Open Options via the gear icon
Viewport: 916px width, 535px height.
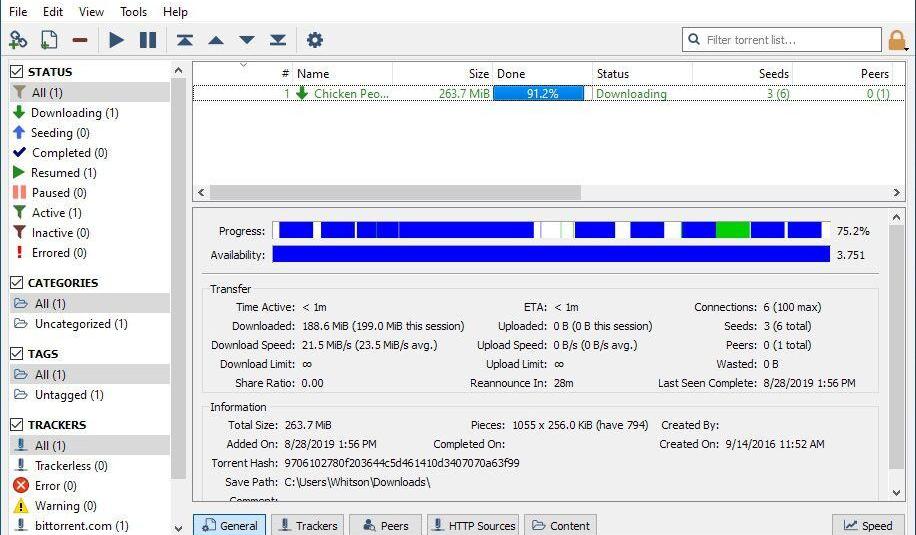pyautogui.click(x=315, y=40)
